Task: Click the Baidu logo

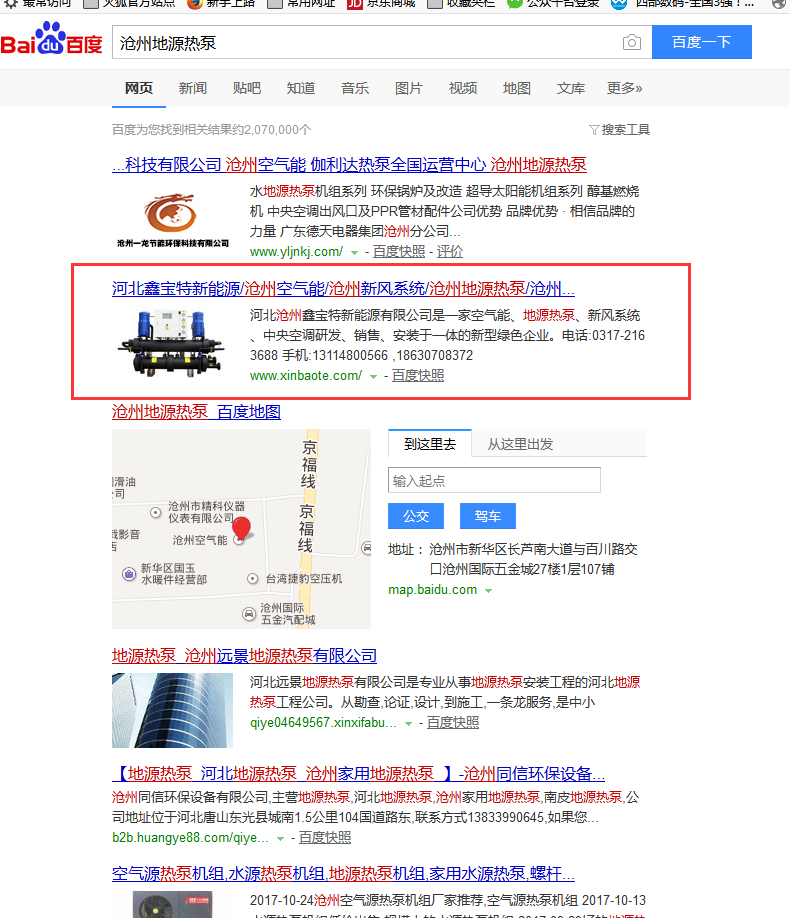Action: [52, 39]
